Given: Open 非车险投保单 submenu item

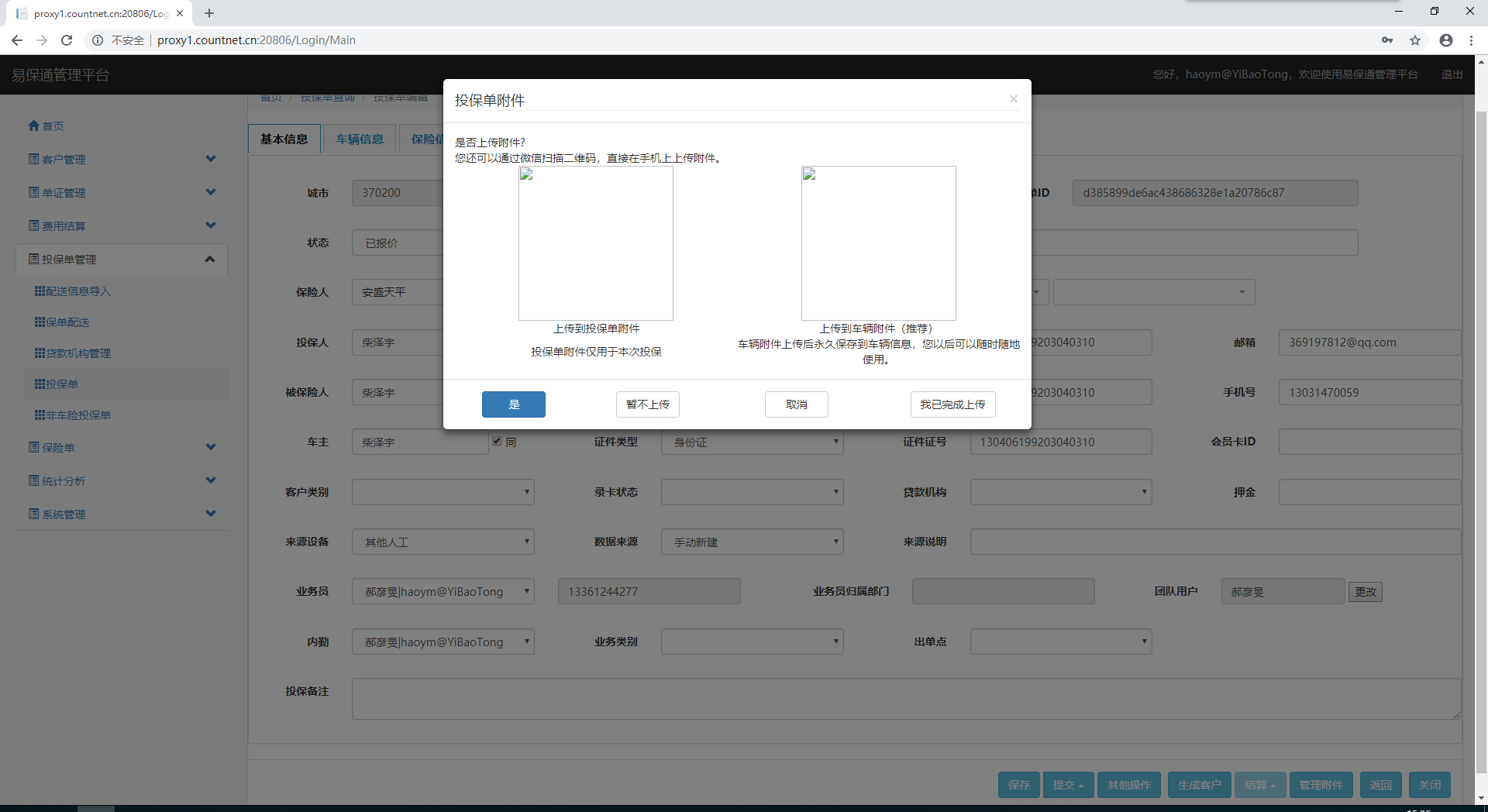Looking at the screenshot, I should 73,415.
